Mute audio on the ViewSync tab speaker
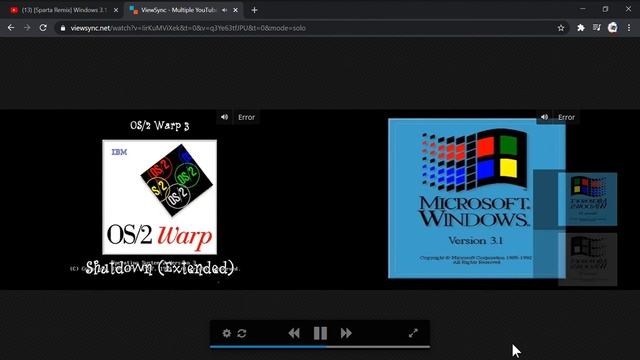This screenshot has height=360, width=640. [x=224, y=10]
